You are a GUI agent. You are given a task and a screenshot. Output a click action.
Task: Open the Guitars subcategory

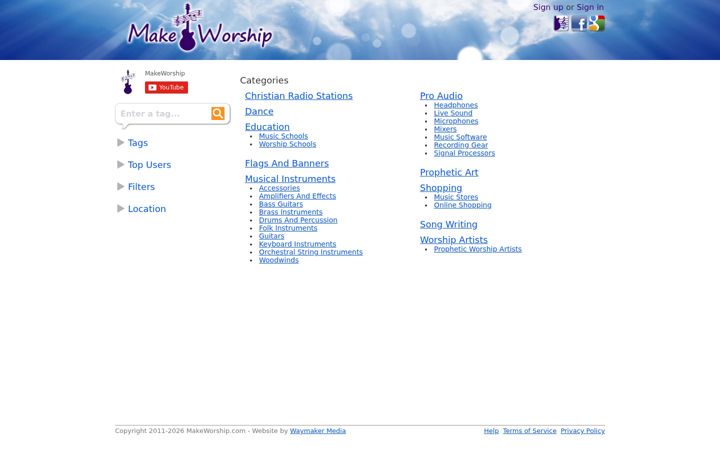pyautogui.click(x=271, y=236)
